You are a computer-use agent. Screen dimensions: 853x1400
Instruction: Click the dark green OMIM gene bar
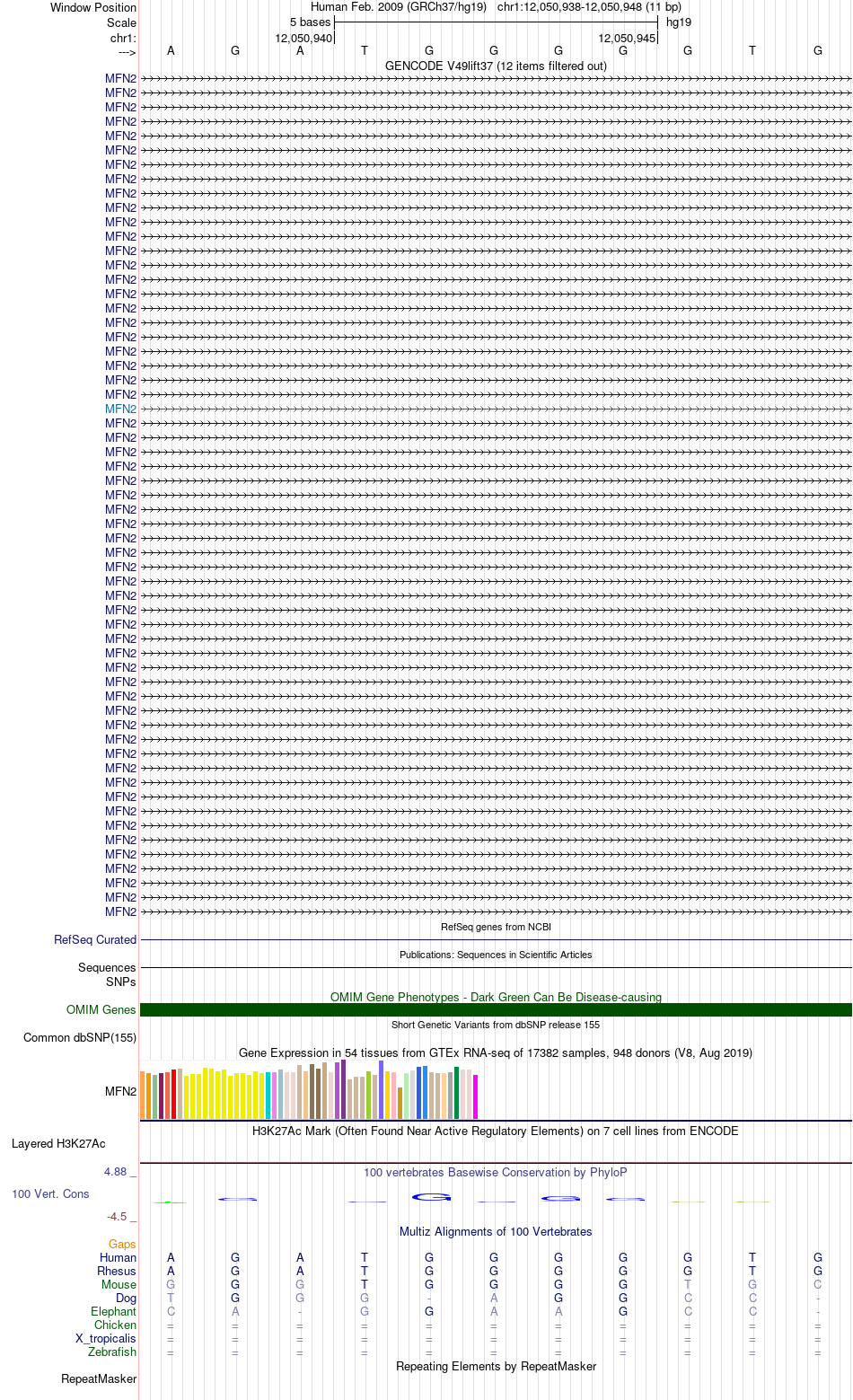click(496, 1009)
